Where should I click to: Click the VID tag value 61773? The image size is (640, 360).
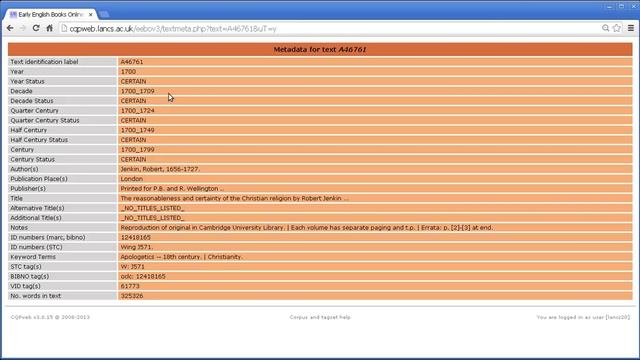[130, 286]
